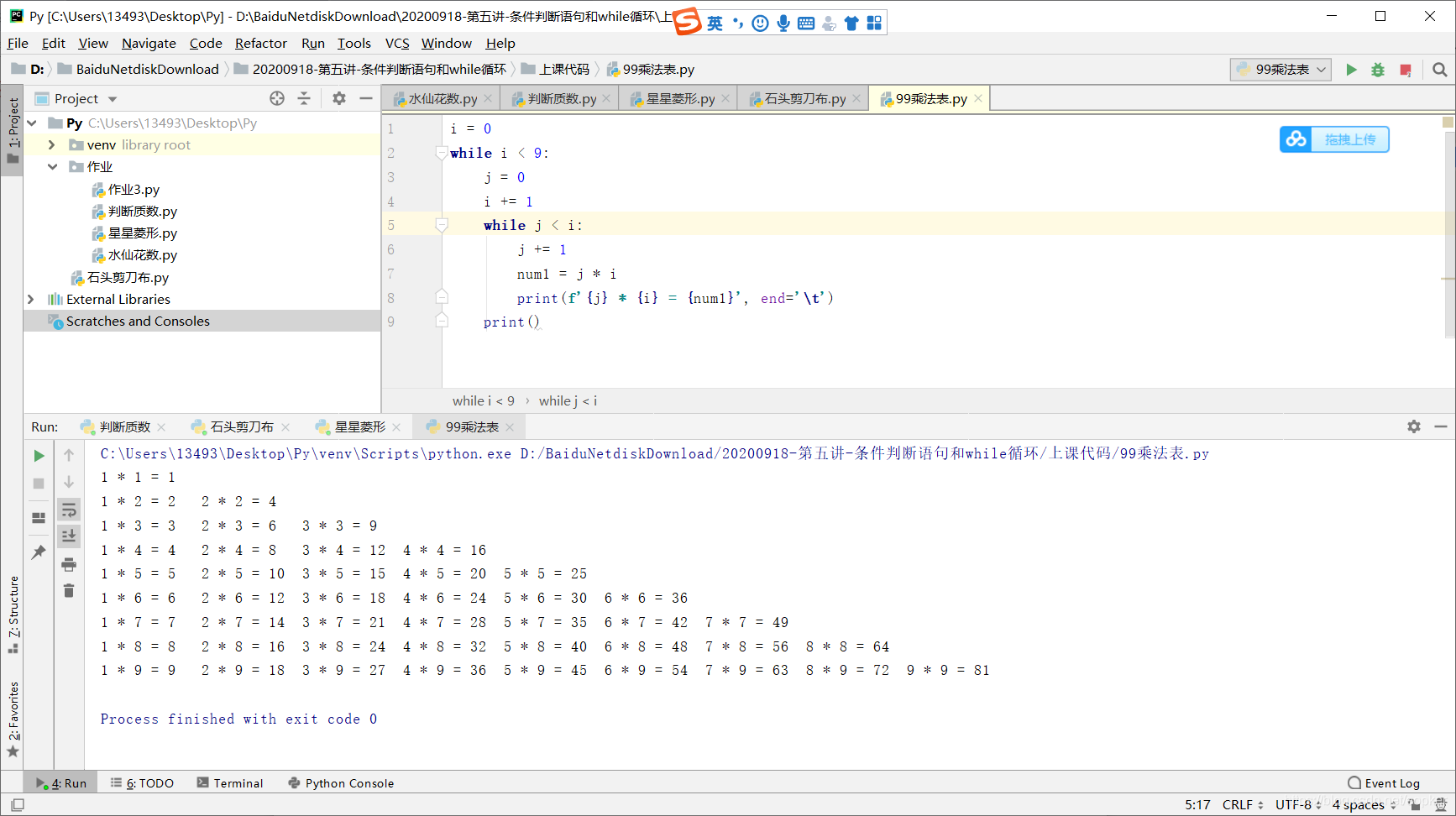Run the 99乘法表 configuration with green play icon
Viewport: 1456px width, 816px height.
click(x=1351, y=70)
